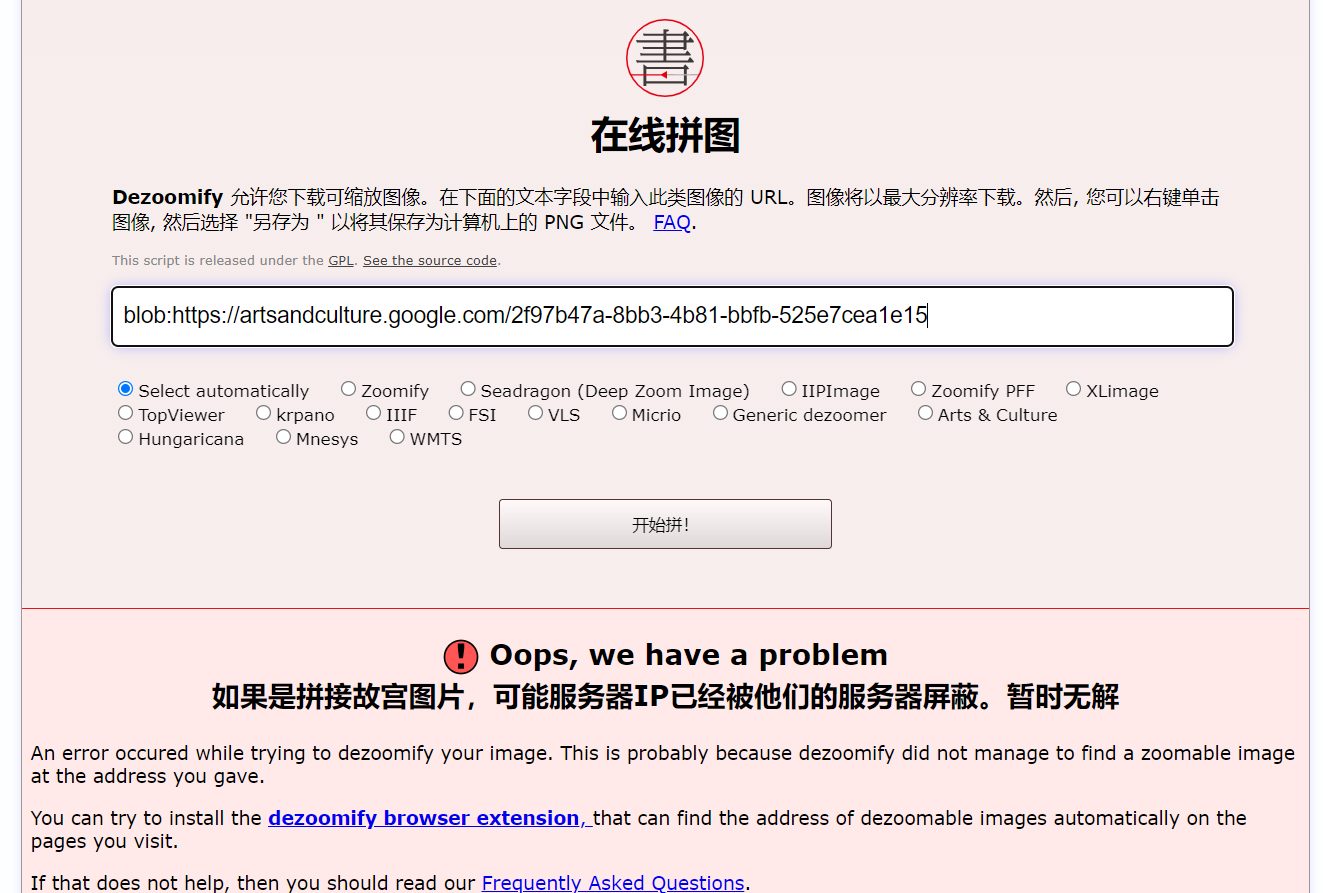Open the FAQ link
Viewport: 1323px width, 893px height.
(671, 222)
